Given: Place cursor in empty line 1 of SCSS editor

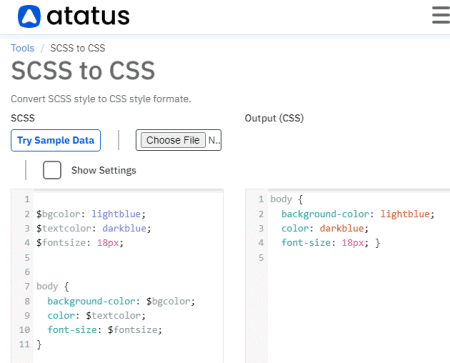Looking at the screenshot, I should click(x=128, y=199).
